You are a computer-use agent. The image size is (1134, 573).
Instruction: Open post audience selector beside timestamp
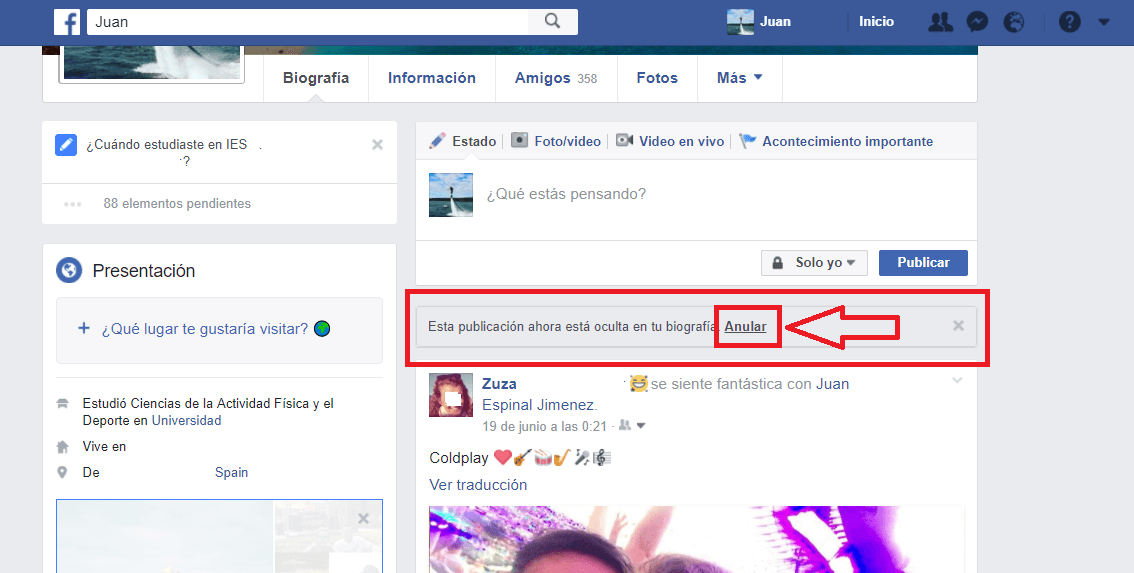tap(631, 426)
